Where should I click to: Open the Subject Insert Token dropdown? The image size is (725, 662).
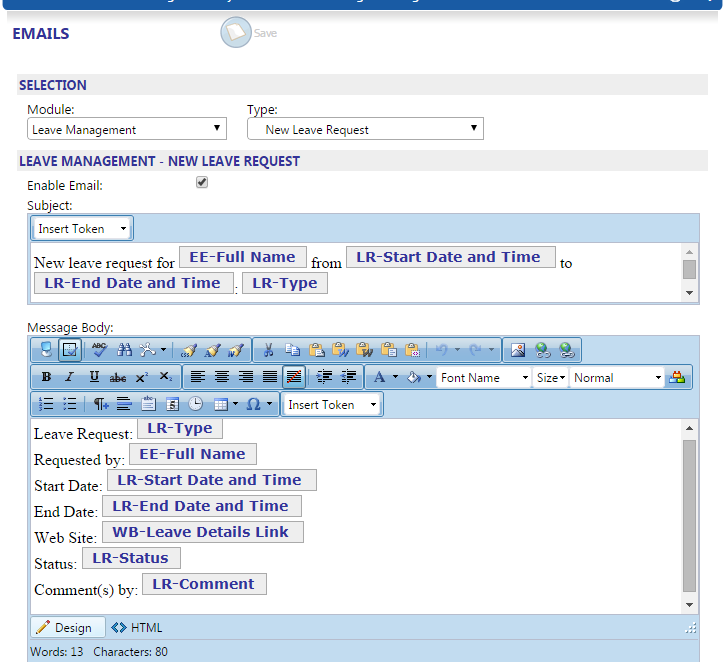82,229
